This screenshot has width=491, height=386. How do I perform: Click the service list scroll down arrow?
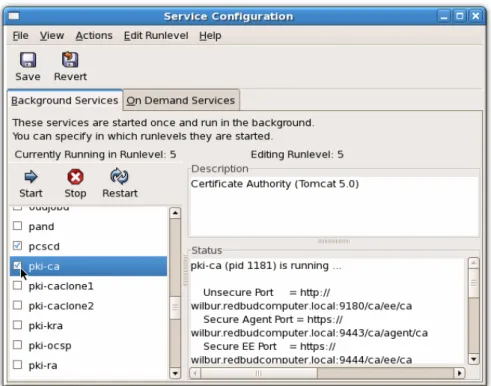pyautogui.click(x=175, y=373)
